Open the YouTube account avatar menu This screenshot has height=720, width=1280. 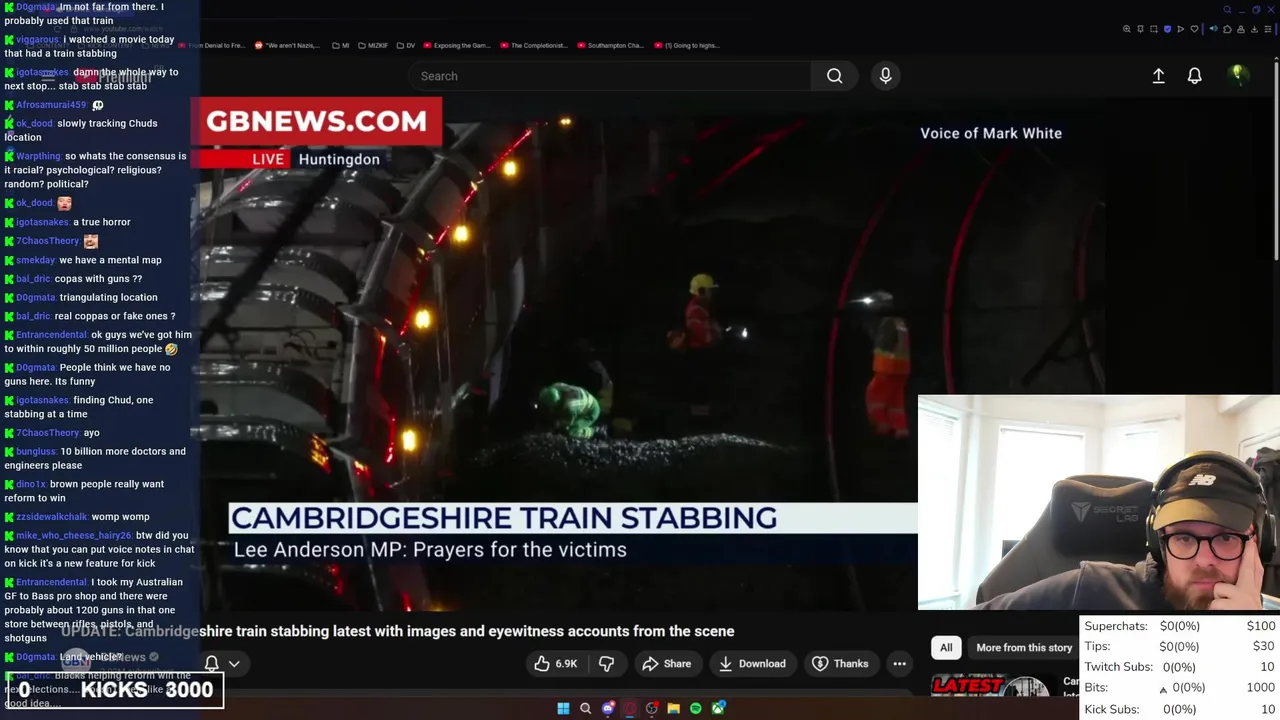point(1238,75)
